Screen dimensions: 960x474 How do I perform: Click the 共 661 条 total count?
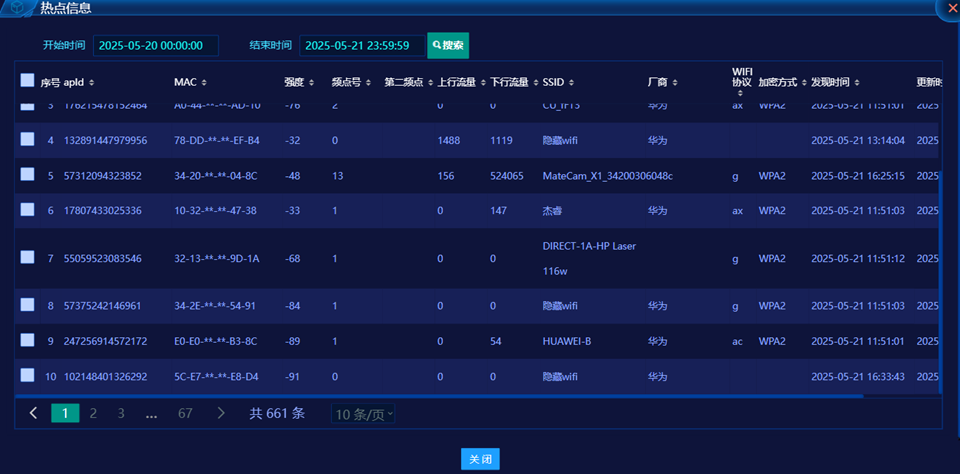[x=277, y=413]
